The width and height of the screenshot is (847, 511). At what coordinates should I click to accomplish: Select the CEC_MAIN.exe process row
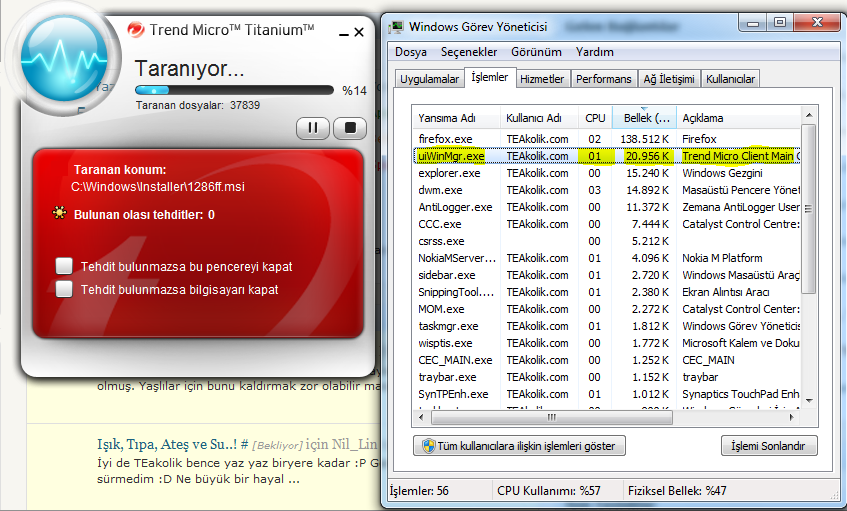(x=607, y=360)
